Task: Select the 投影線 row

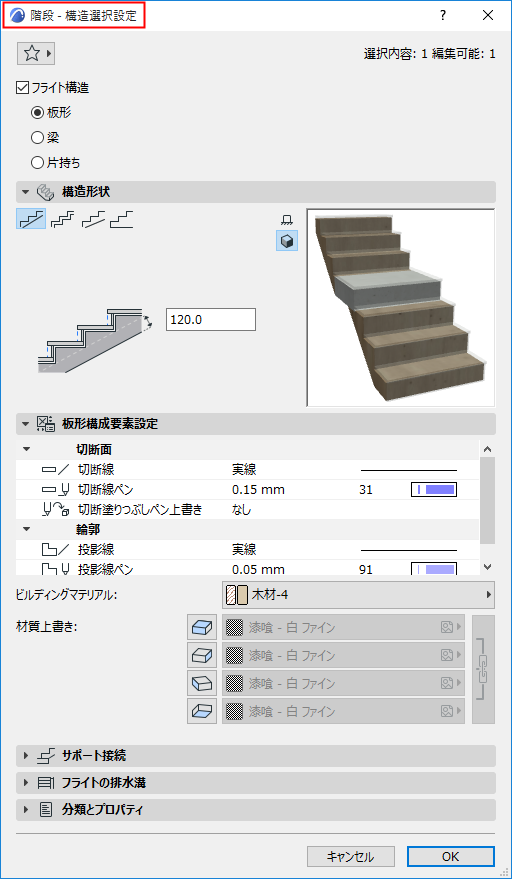Action: 248,550
